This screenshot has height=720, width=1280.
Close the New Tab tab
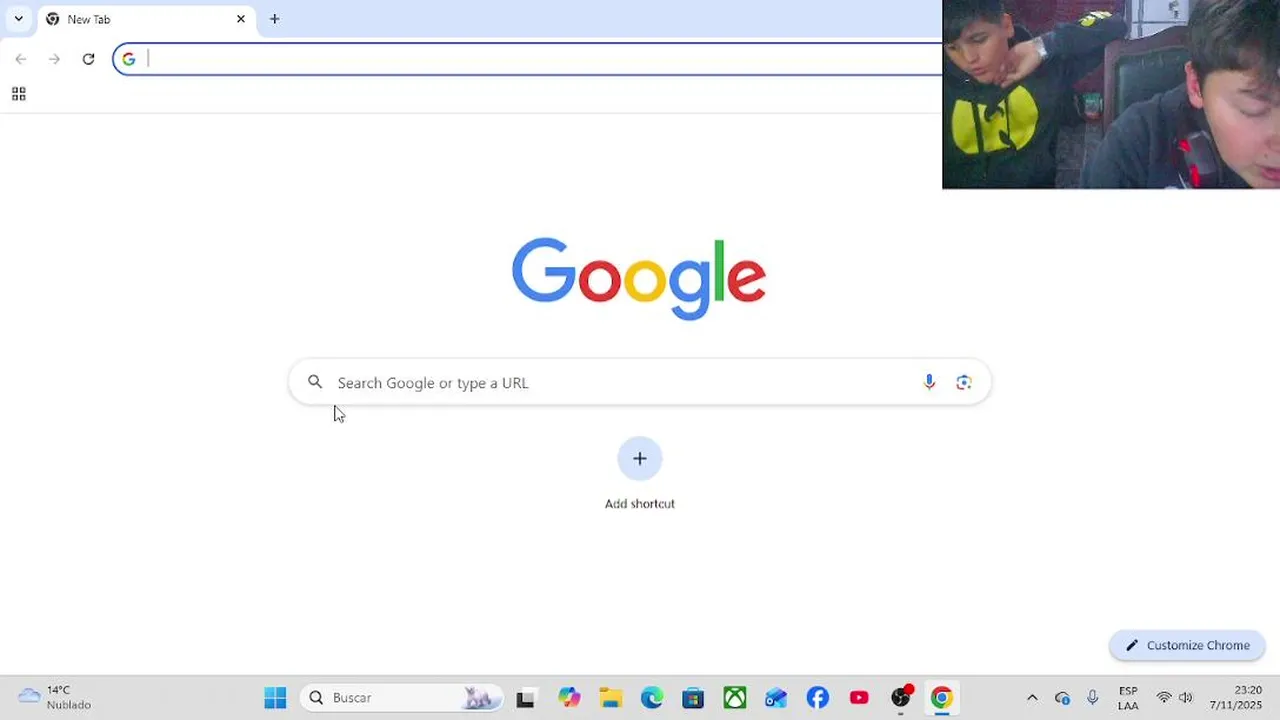240,19
